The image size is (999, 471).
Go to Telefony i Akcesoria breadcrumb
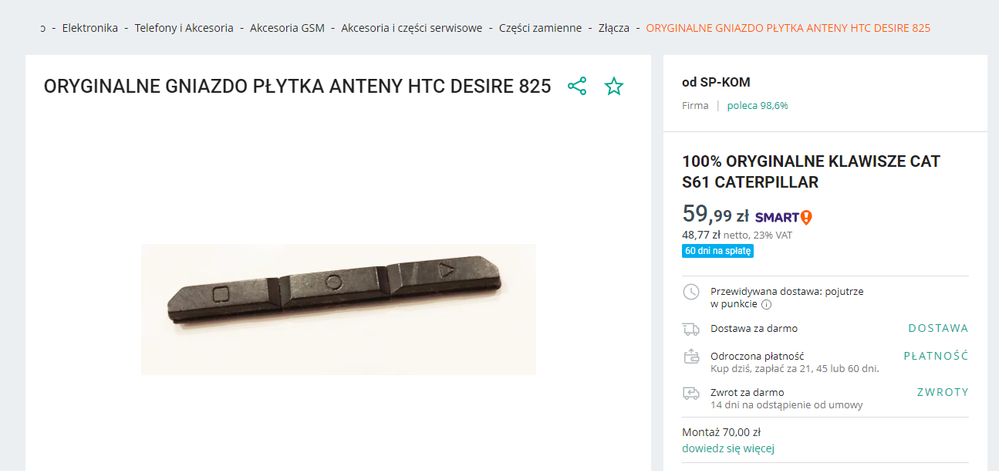(x=183, y=28)
